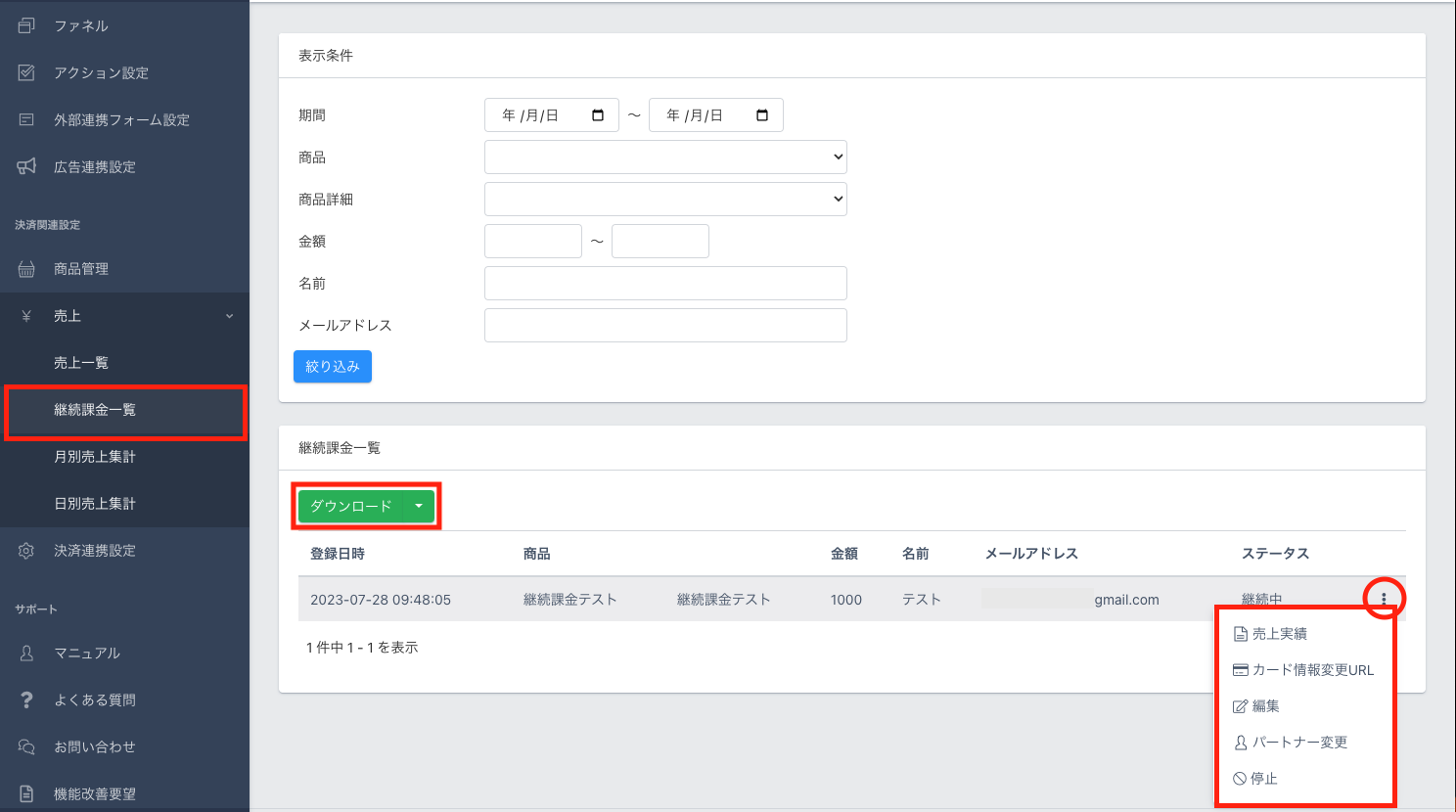This screenshot has height=812, width=1456.
Task: Expand the 商品 dropdown
Action: 665,157
